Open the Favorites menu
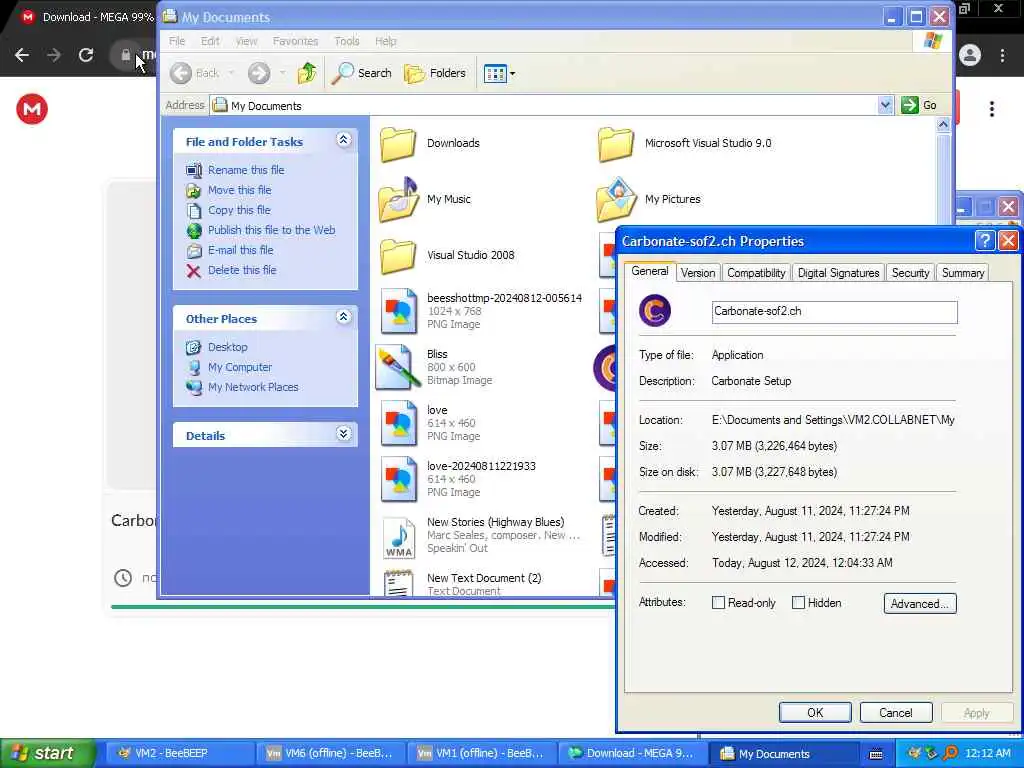 (295, 41)
